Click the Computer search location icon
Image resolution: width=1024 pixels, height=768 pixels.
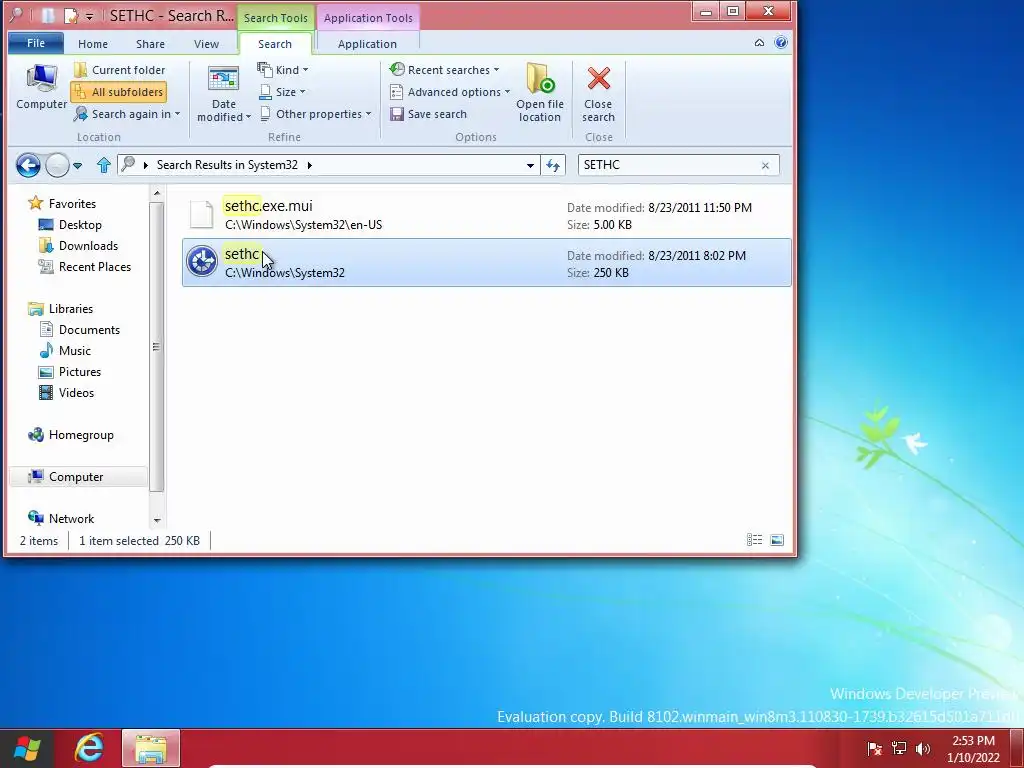click(41, 87)
